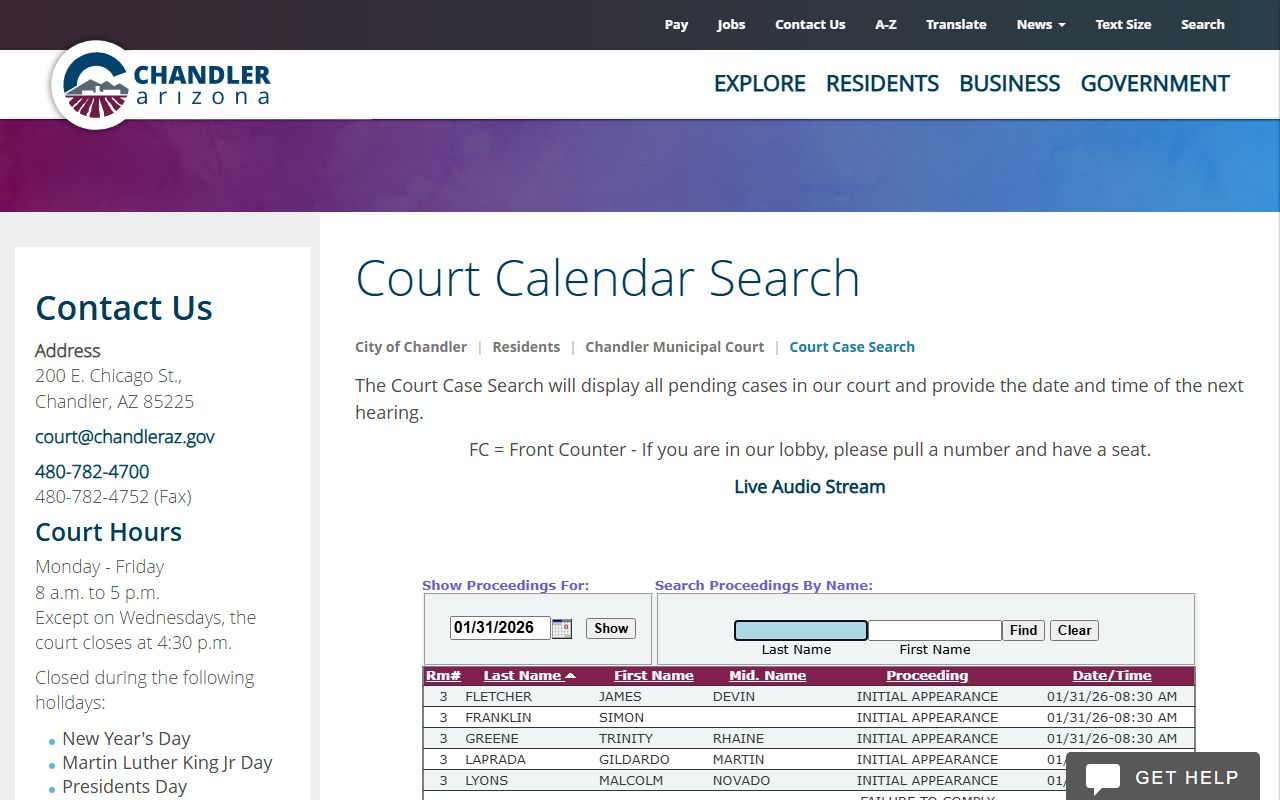
Task: Click the Court Hours heading
Action: click(x=109, y=532)
